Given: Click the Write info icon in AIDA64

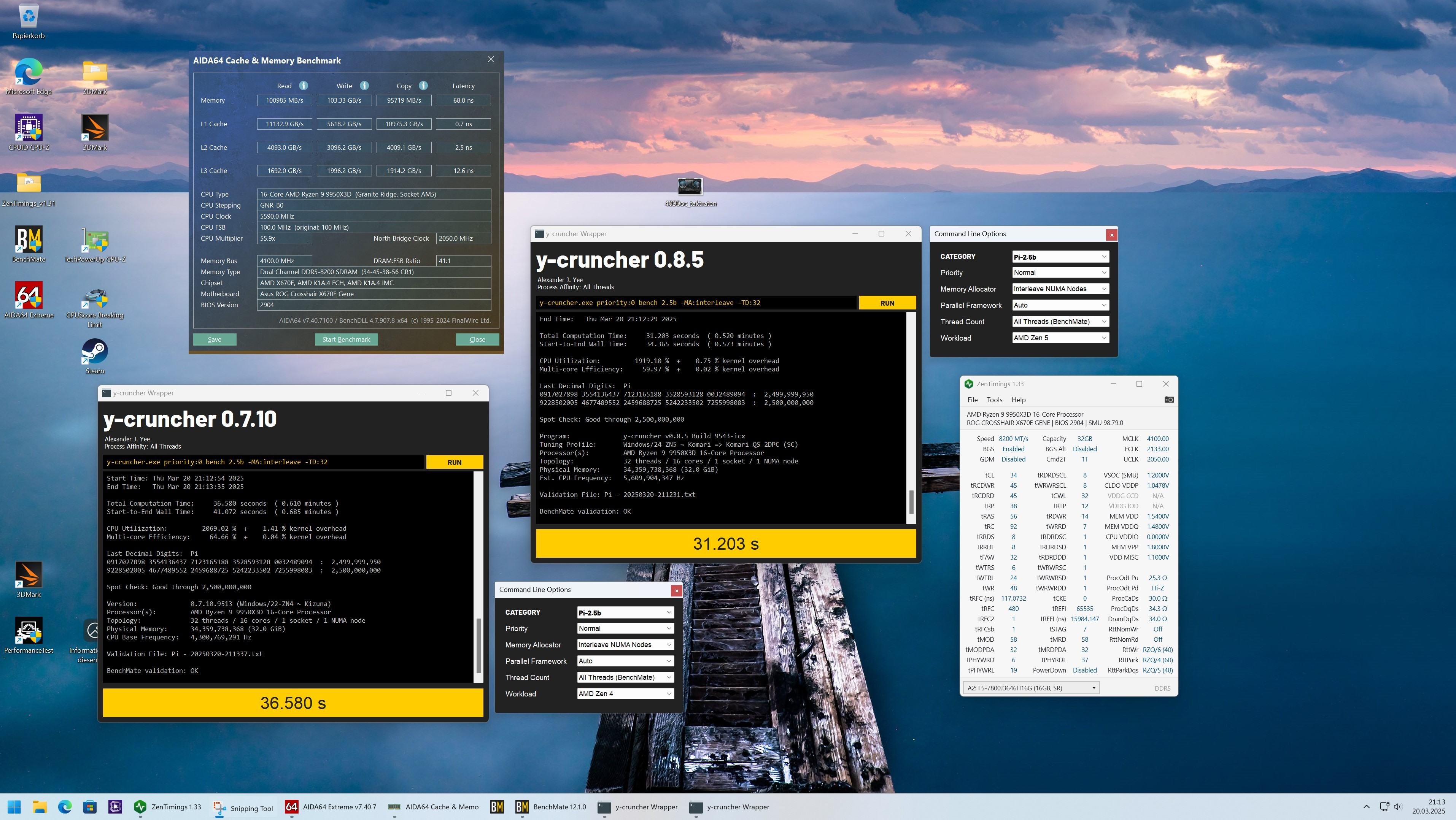Looking at the screenshot, I should tap(364, 86).
